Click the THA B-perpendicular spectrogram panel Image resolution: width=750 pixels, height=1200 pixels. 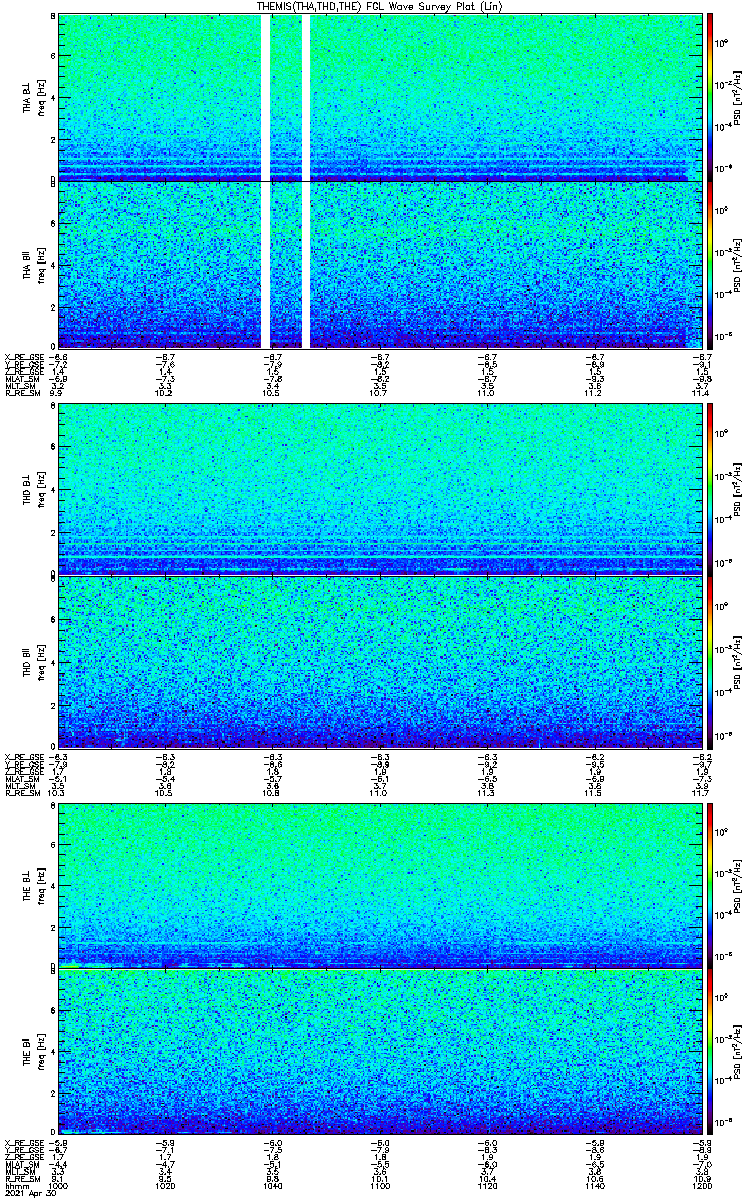pos(380,97)
